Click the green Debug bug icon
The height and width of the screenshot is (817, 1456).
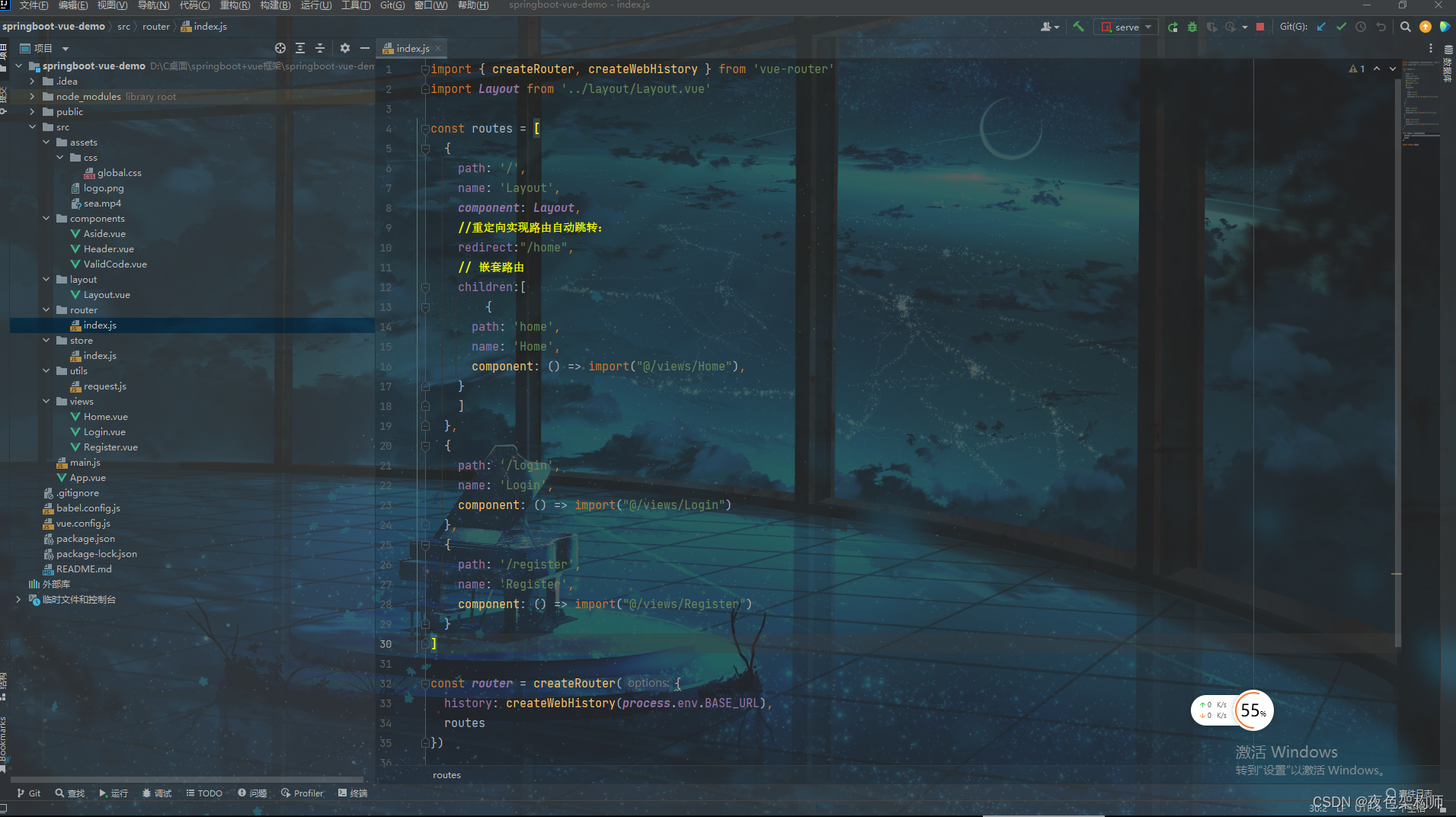(1192, 27)
